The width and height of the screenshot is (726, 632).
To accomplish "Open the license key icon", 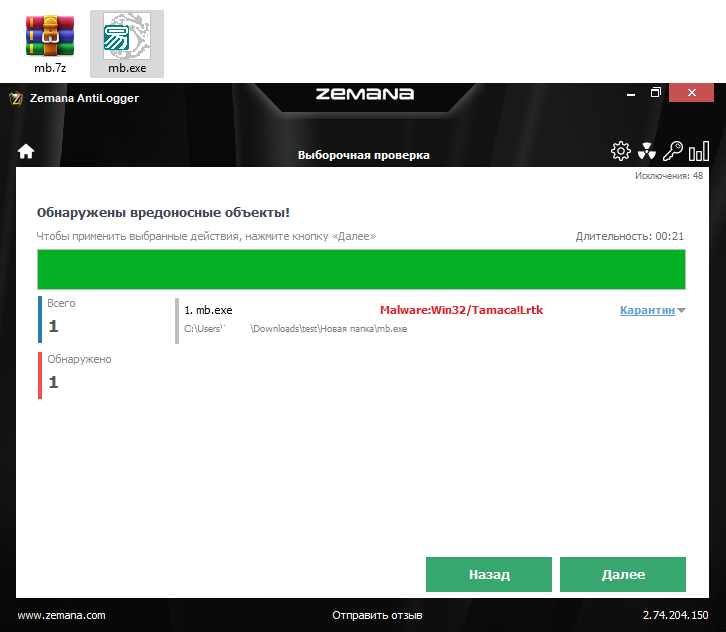I will click(x=672, y=151).
